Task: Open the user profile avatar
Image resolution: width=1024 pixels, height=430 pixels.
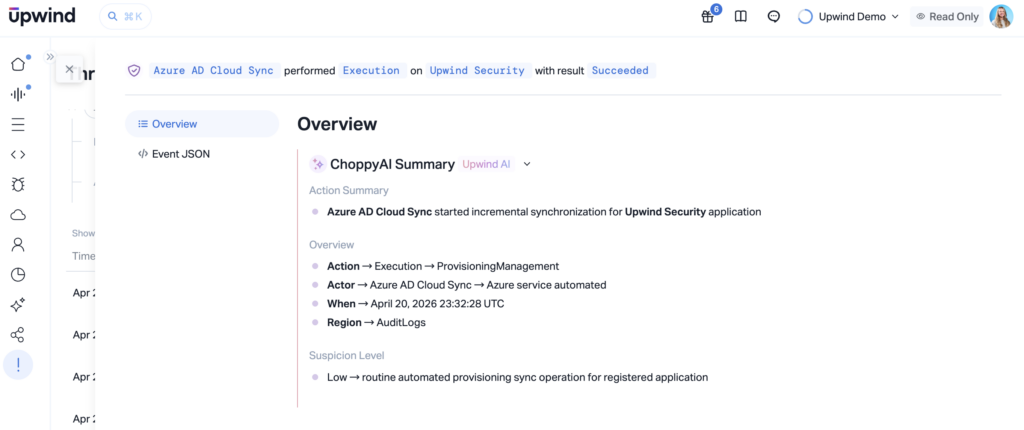Action: click(1001, 17)
